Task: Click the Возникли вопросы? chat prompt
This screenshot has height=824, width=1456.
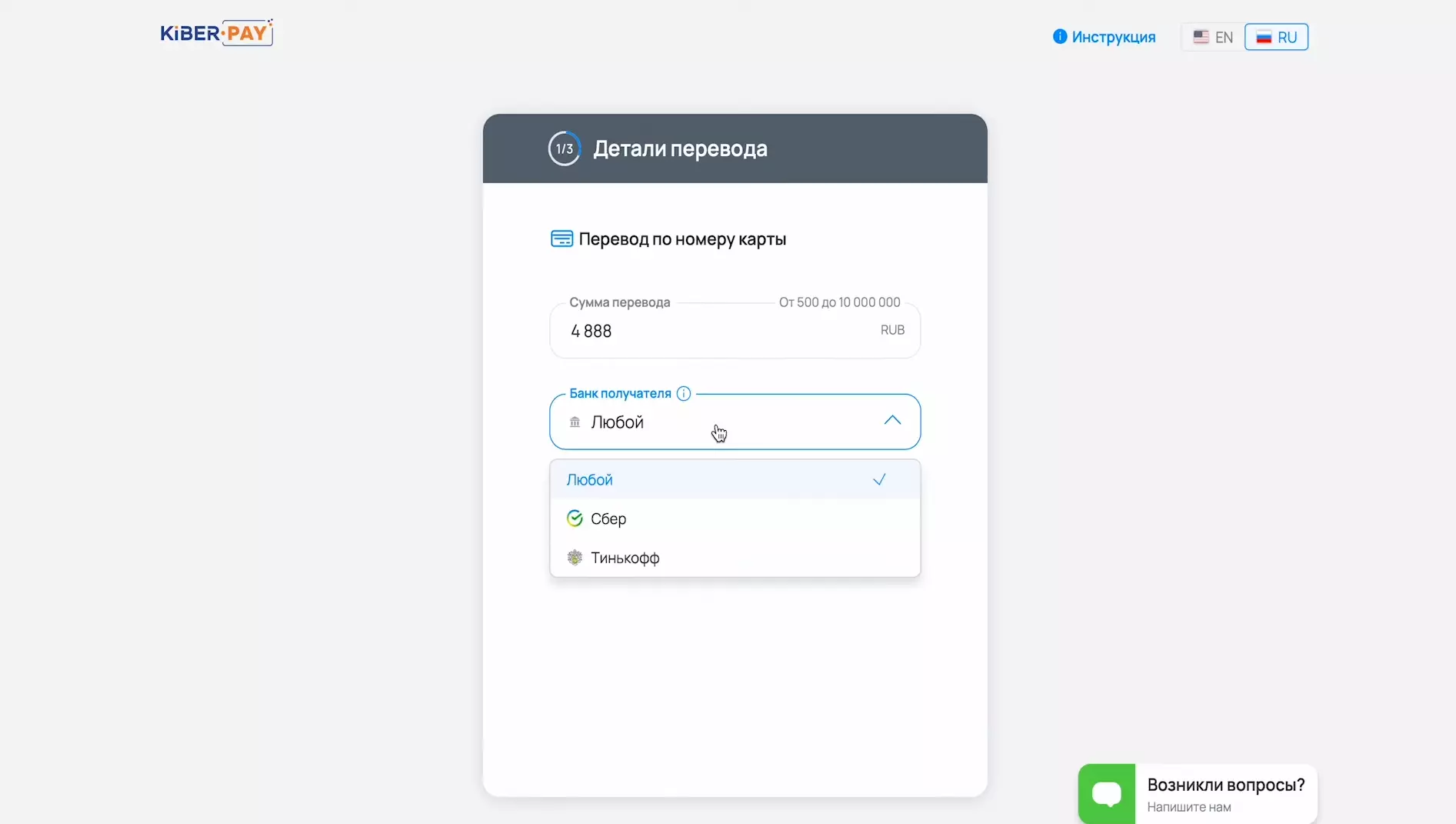Action: coord(1226,785)
